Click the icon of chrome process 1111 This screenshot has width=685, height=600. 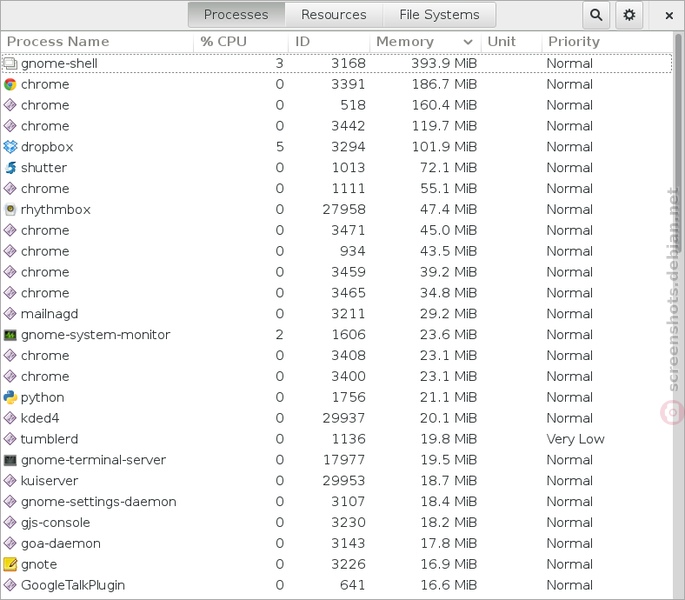click(10, 189)
